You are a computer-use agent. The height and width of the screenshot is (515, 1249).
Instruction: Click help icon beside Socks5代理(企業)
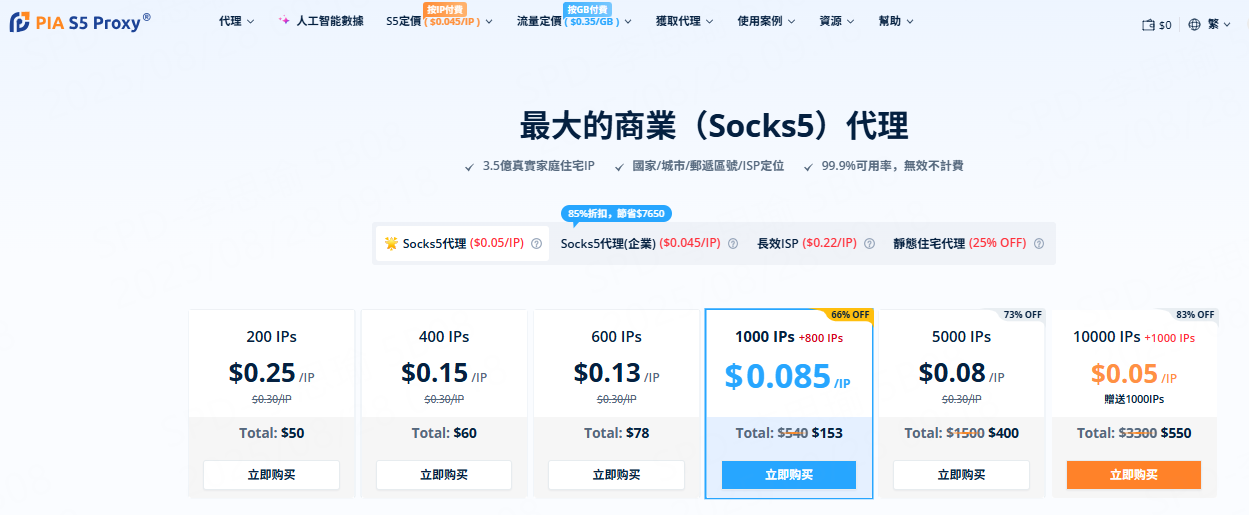733,243
